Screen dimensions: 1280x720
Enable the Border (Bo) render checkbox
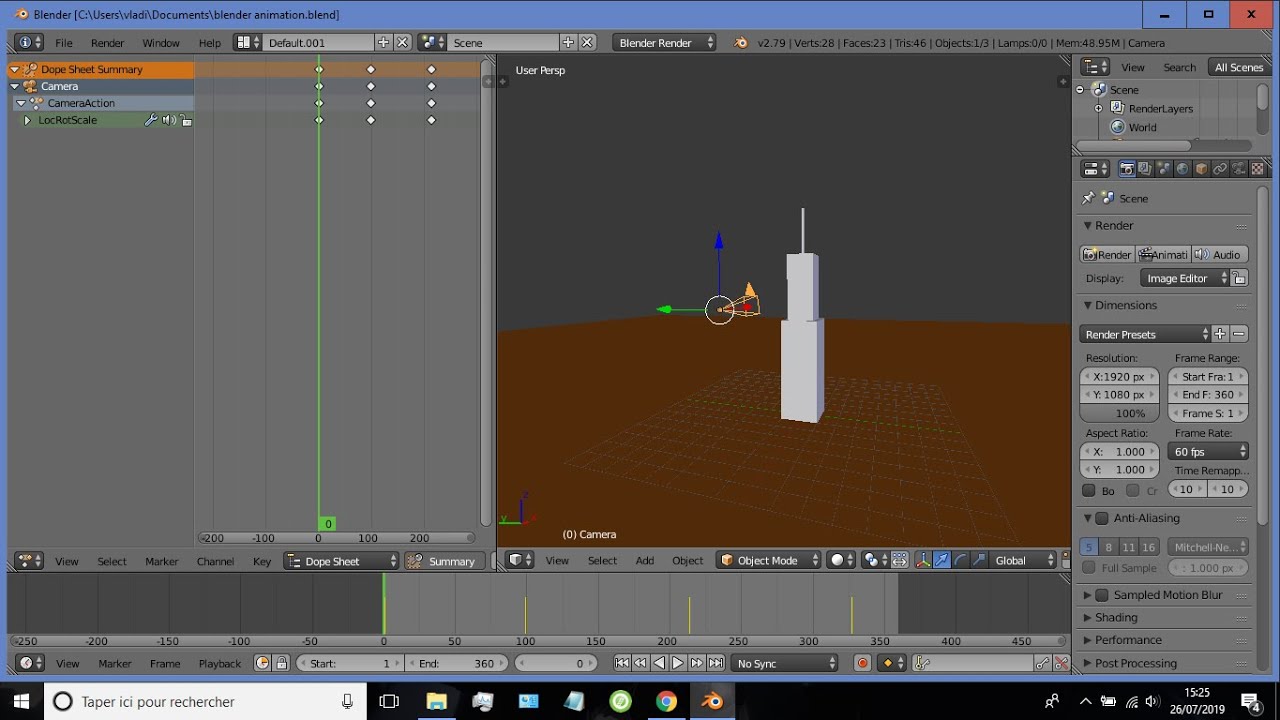(1089, 490)
